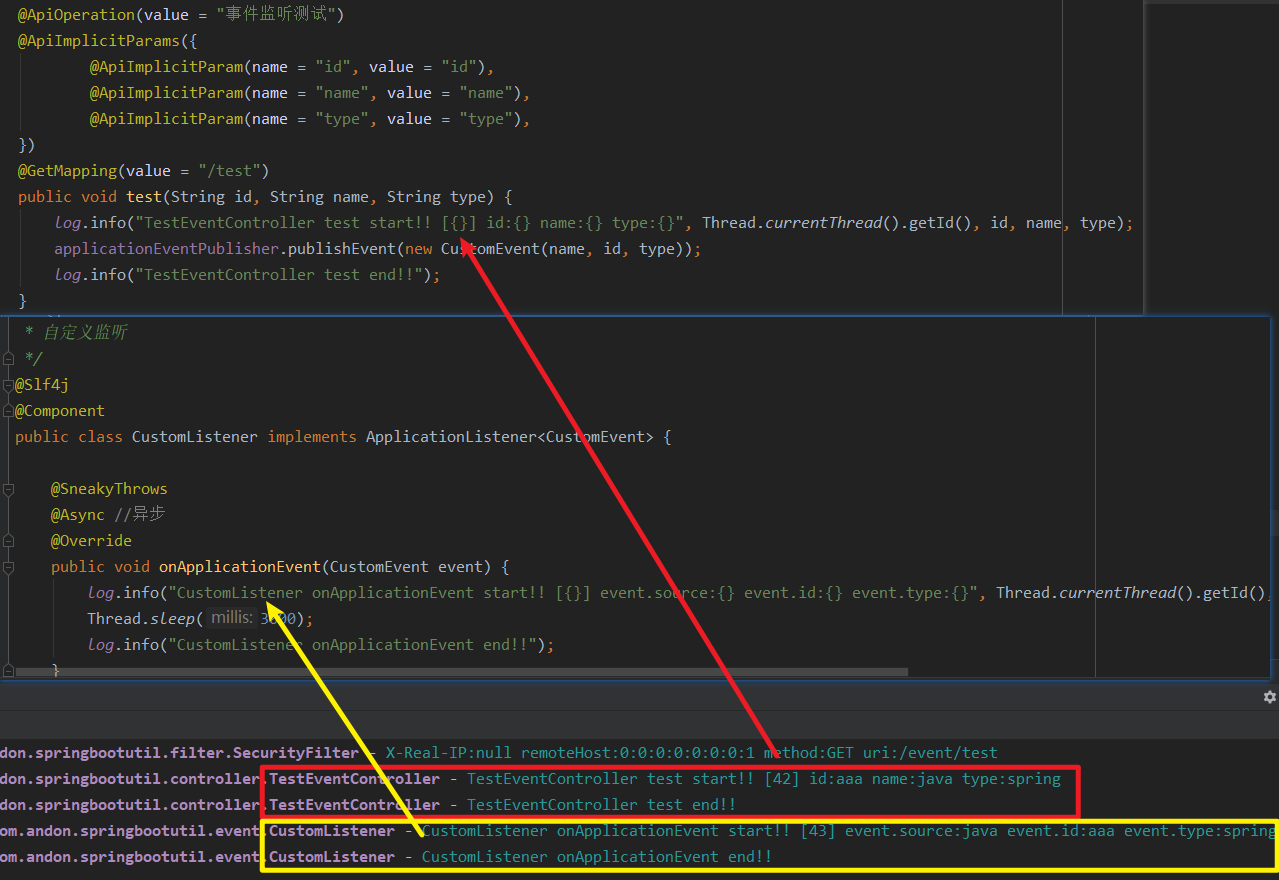1279x880 pixels.
Task: Collapse the fold marker beside @SneakyThrows
Action: 8,489
